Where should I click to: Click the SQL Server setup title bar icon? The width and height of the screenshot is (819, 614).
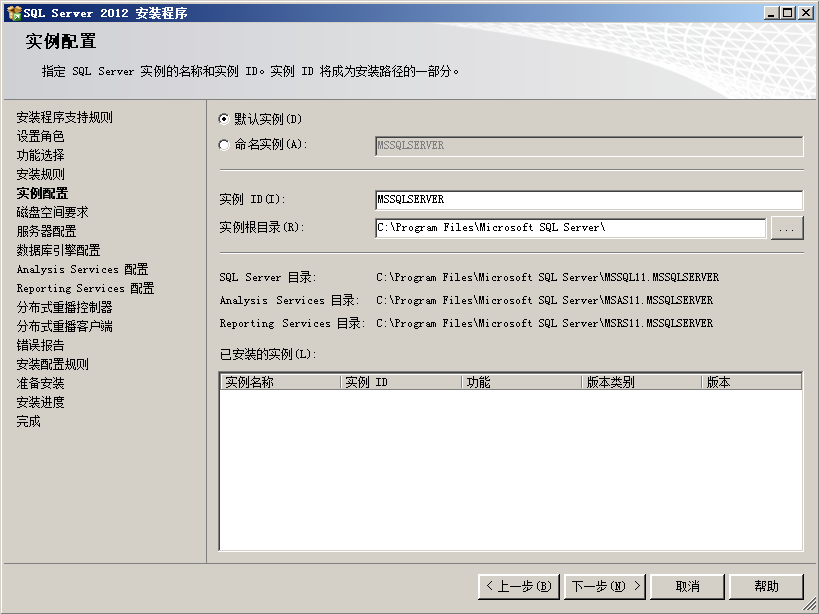tap(14, 13)
